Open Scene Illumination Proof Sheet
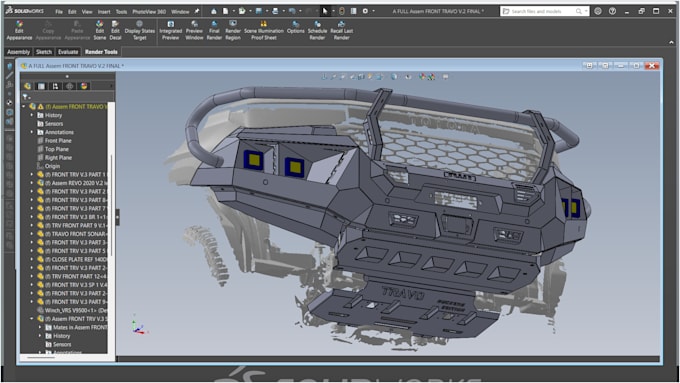Image resolution: width=680 pixels, height=383 pixels. pos(264,30)
